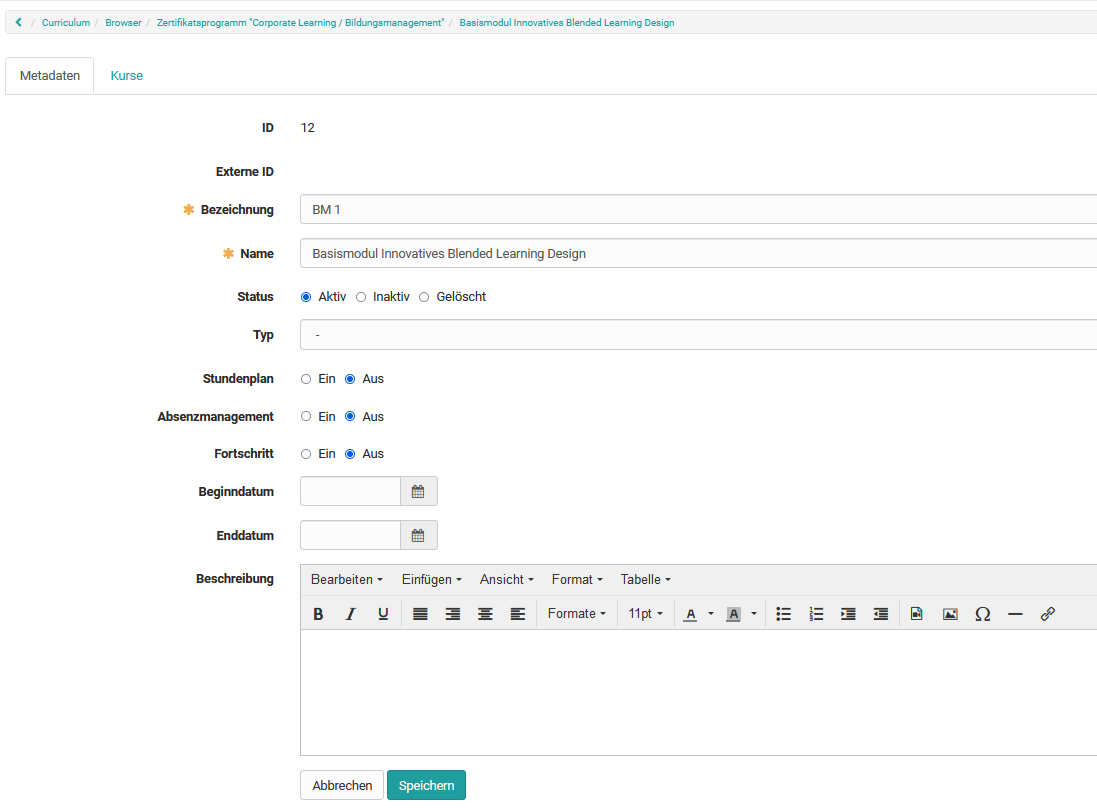Go to Browser breadcrumb
Image resolution: width=1097 pixels, height=811 pixels.
tap(123, 22)
